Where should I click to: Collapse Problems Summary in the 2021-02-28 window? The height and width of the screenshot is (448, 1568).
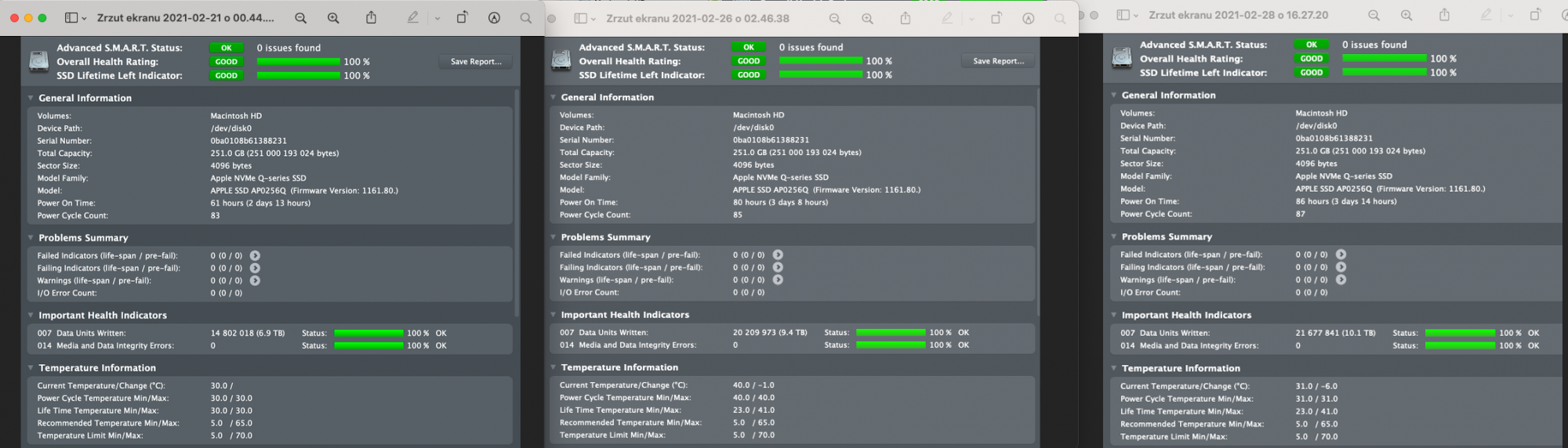pyautogui.click(x=1113, y=237)
